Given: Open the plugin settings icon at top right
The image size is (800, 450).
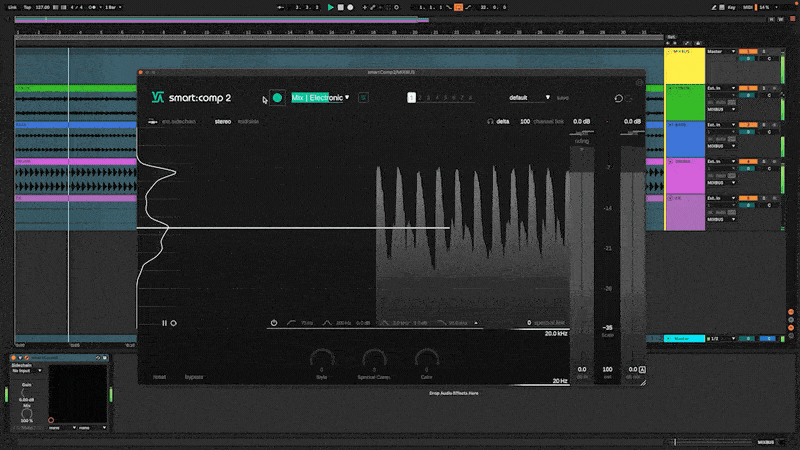Looking at the screenshot, I should pos(639,82).
